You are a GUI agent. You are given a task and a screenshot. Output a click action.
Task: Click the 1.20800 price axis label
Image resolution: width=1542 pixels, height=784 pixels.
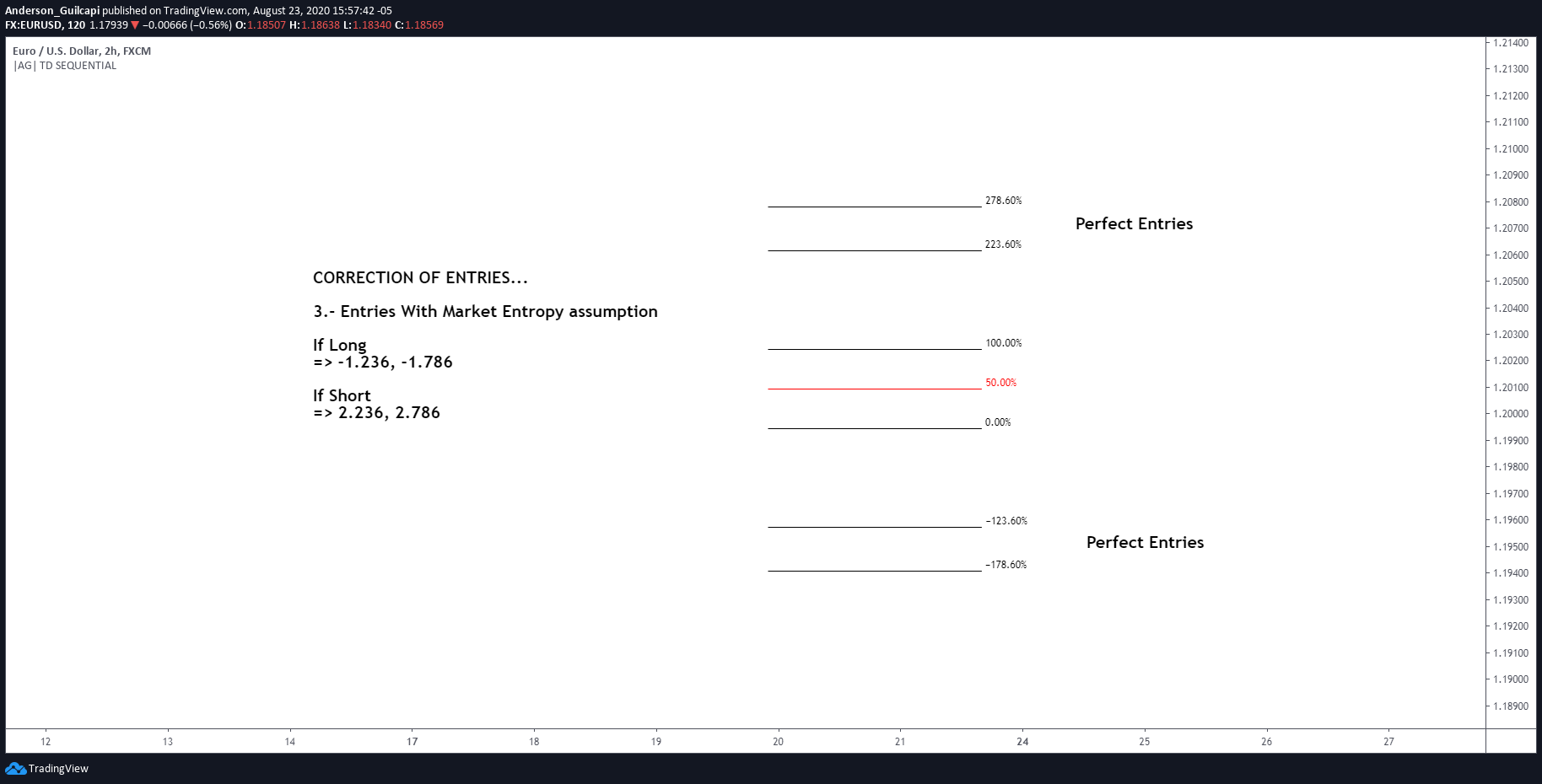click(1510, 202)
